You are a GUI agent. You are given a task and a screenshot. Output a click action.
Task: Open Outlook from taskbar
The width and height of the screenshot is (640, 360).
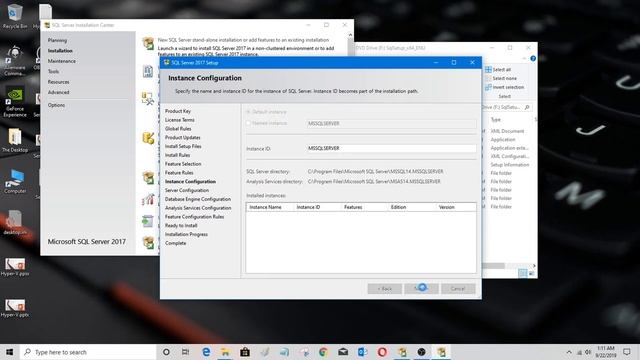[362, 352]
